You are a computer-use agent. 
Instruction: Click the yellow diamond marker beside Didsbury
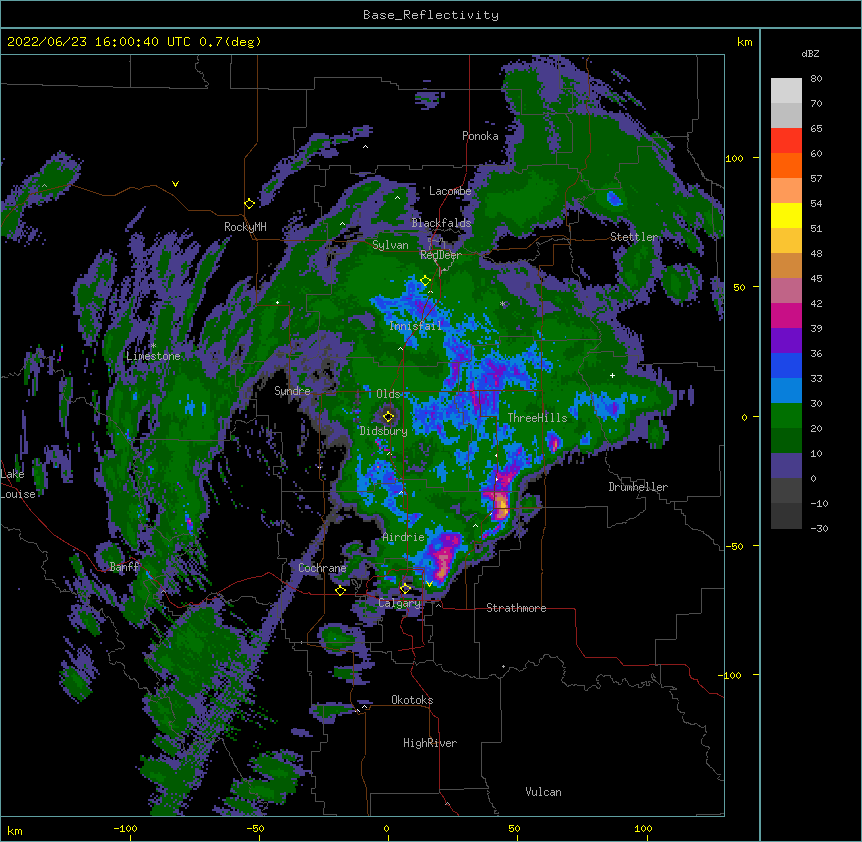click(389, 417)
